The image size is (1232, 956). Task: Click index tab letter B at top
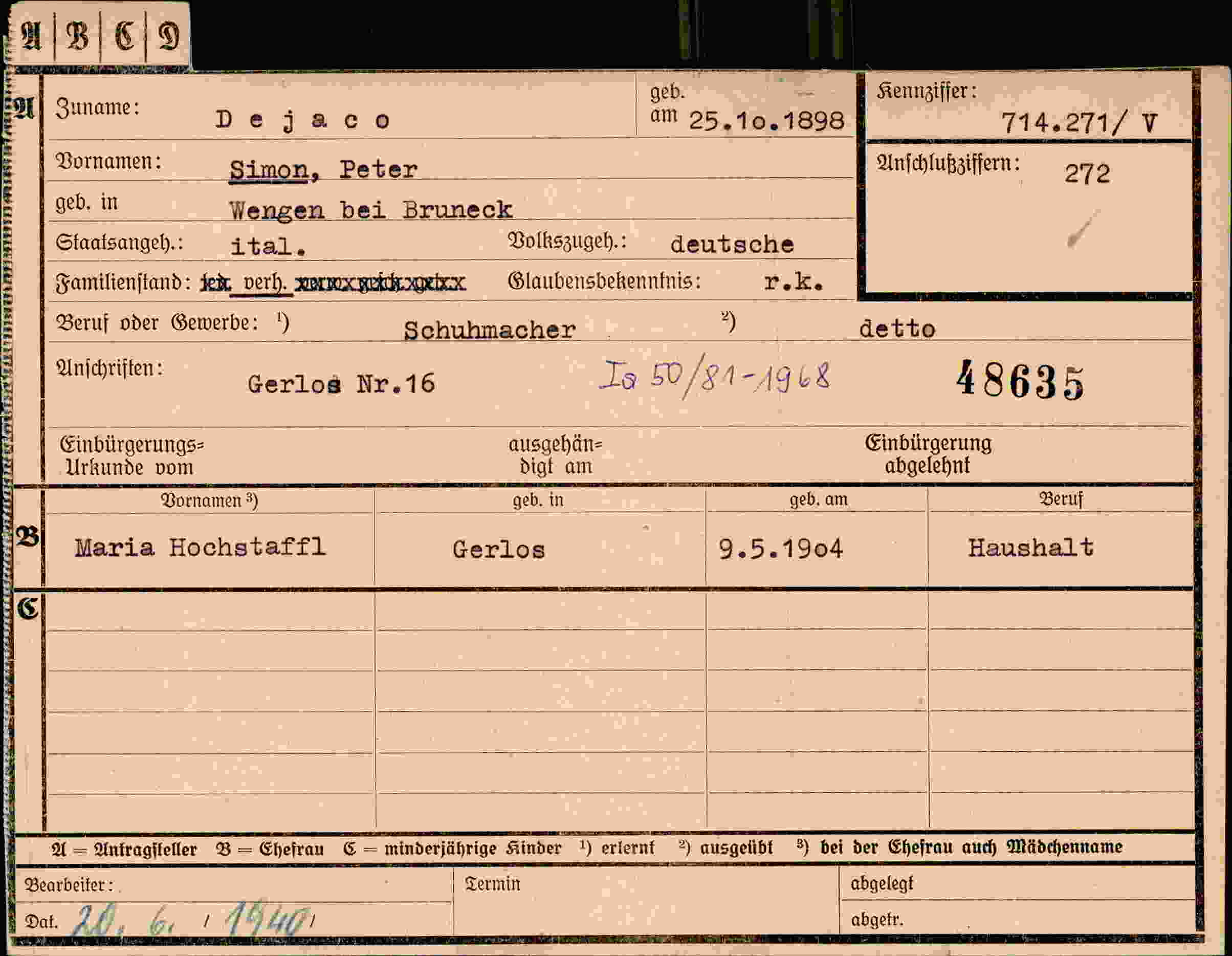77,37
